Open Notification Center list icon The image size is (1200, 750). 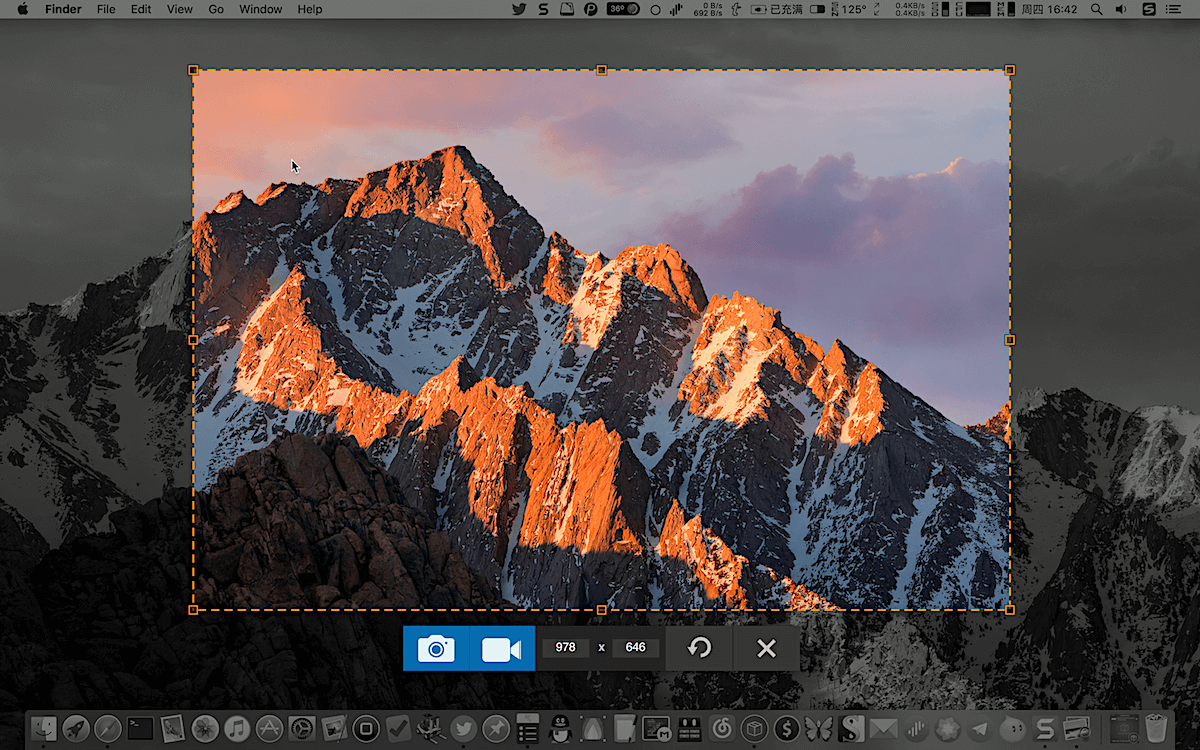pyautogui.click(x=1175, y=9)
